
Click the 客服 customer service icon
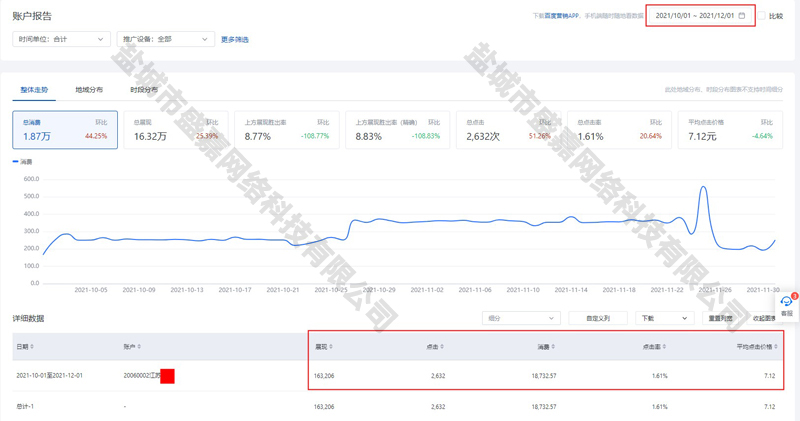[787, 304]
